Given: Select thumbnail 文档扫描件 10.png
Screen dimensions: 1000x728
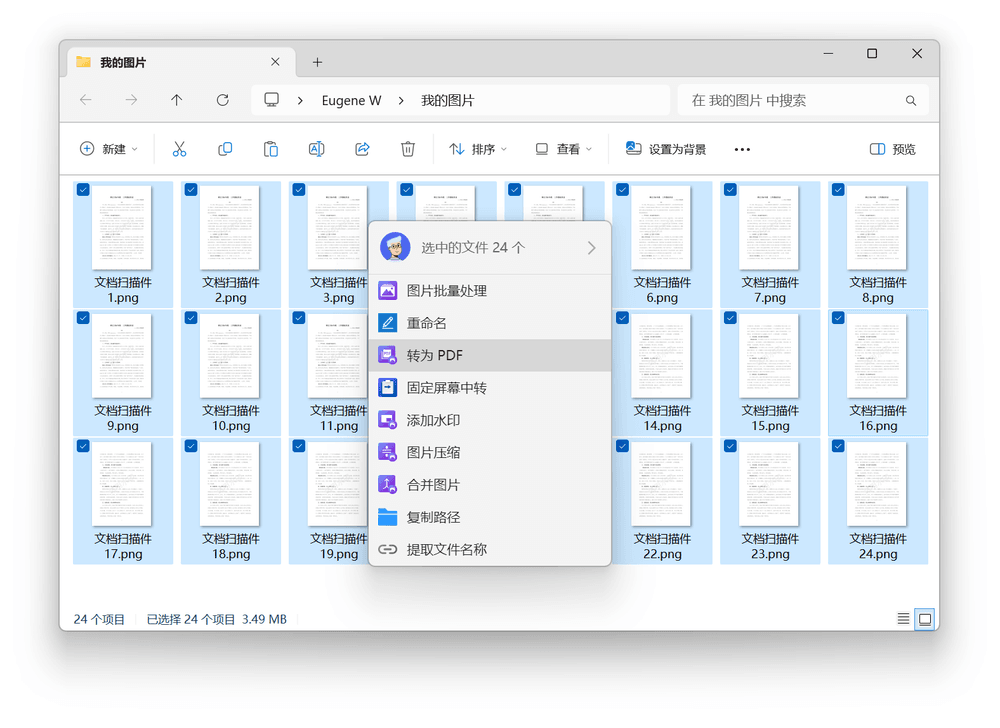Looking at the screenshot, I should [x=230, y=355].
